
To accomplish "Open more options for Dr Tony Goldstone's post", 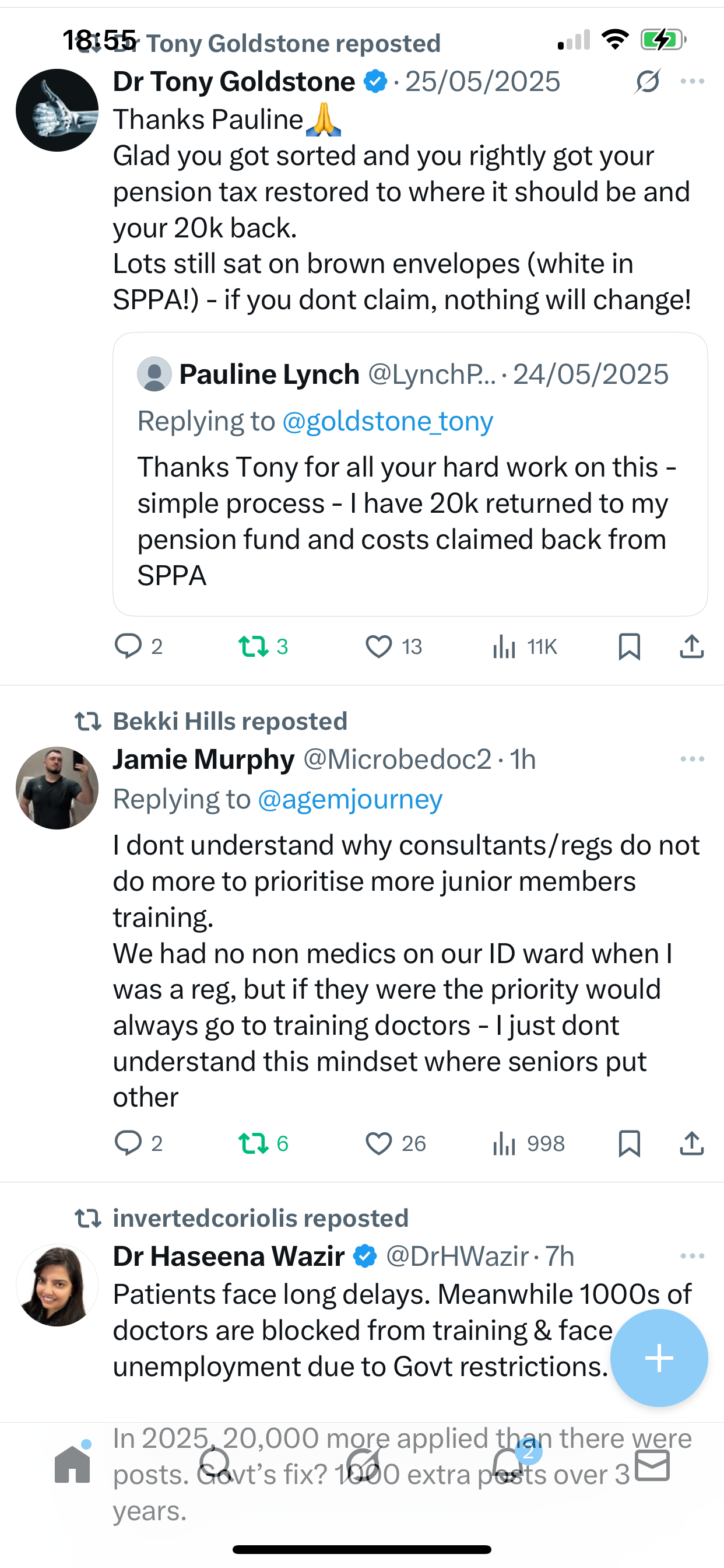I will pos(693,82).
